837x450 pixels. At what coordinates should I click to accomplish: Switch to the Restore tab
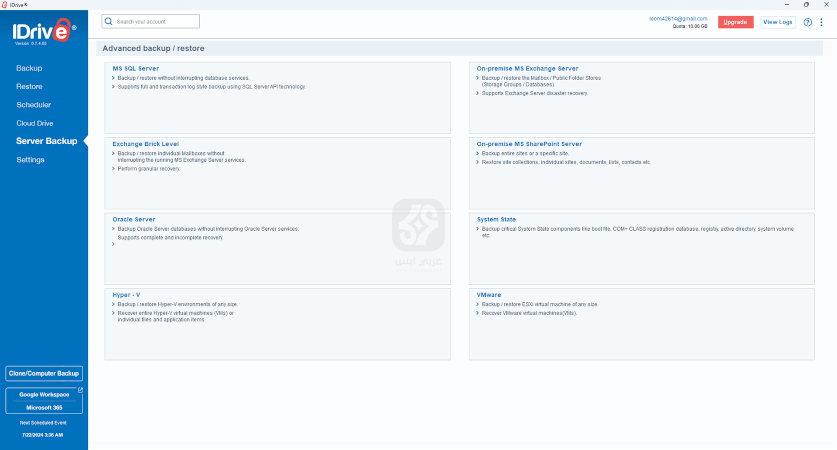pyautogui.click(x=29, y=87)
